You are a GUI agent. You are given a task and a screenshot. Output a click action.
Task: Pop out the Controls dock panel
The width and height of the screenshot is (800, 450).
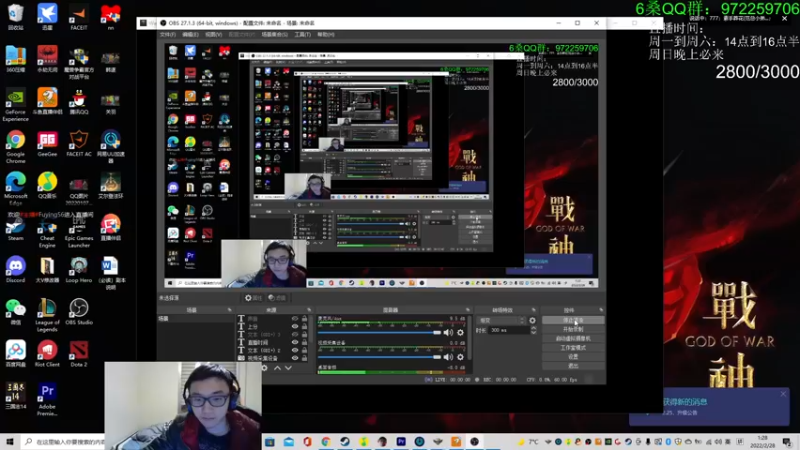pos(601,310)
